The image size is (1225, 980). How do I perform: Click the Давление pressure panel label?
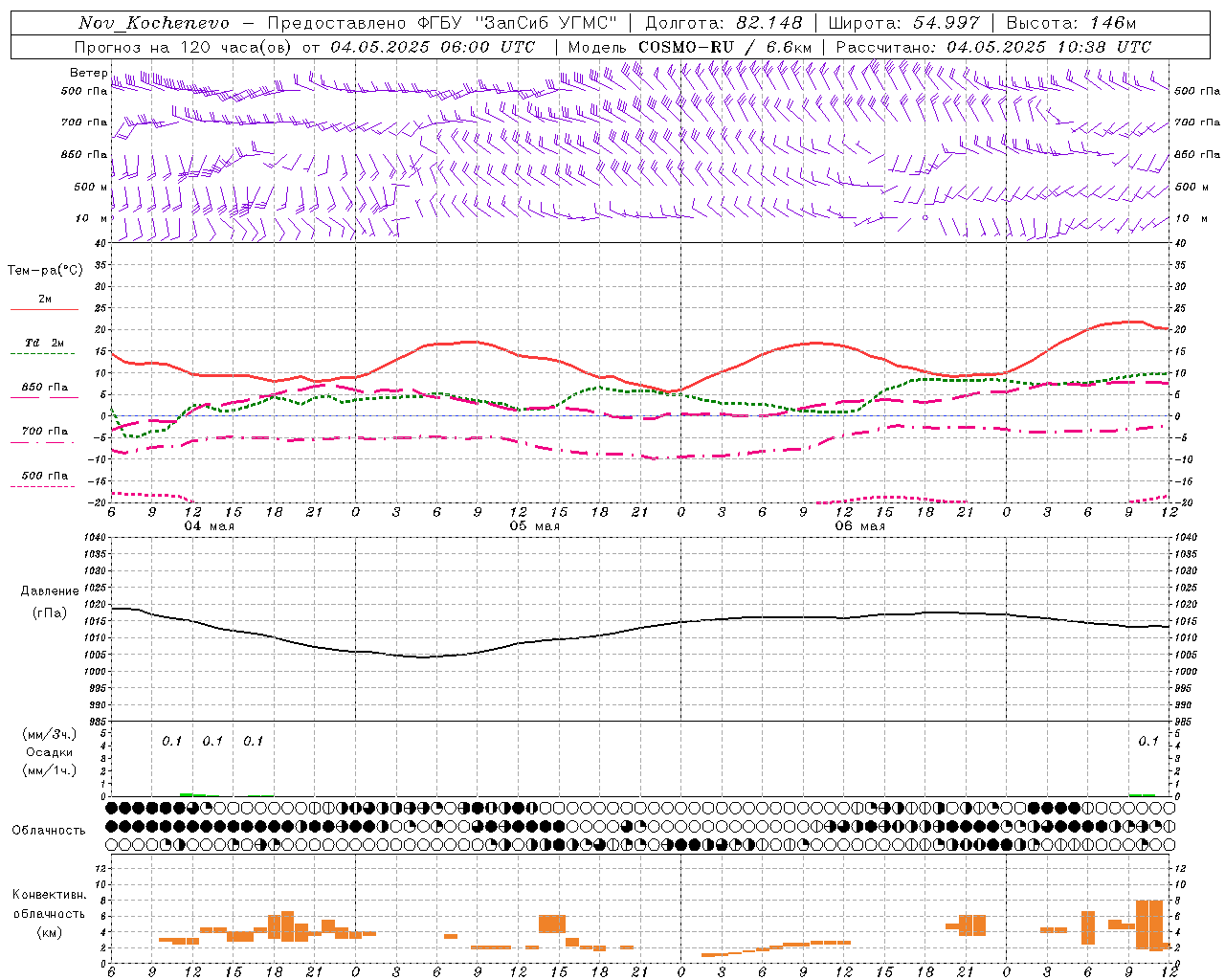(50, 591)
